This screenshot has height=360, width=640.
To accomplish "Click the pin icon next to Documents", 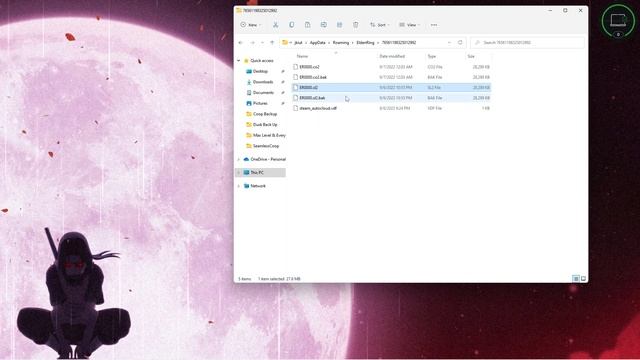I will point(282,93).
